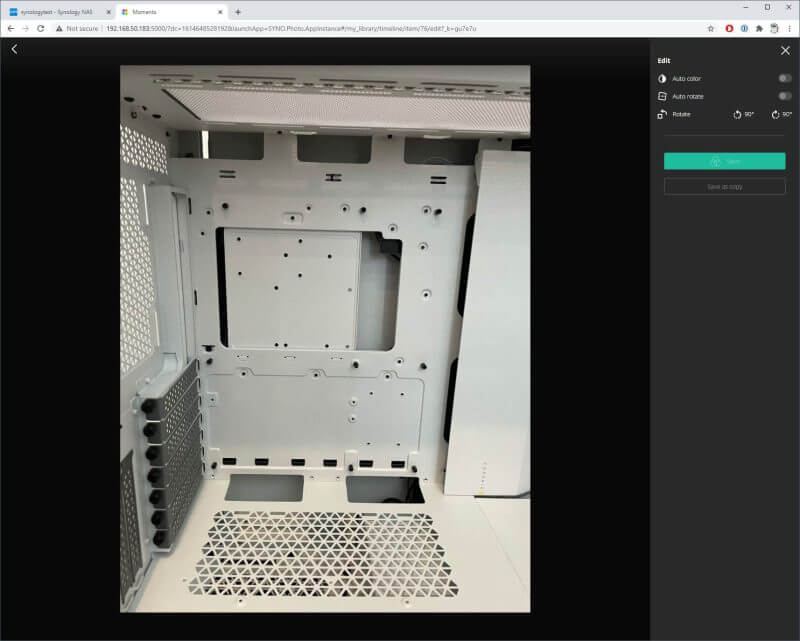The image size is (800, 641).
Task: Reload the page in the browser
Action: click(41, 28)
